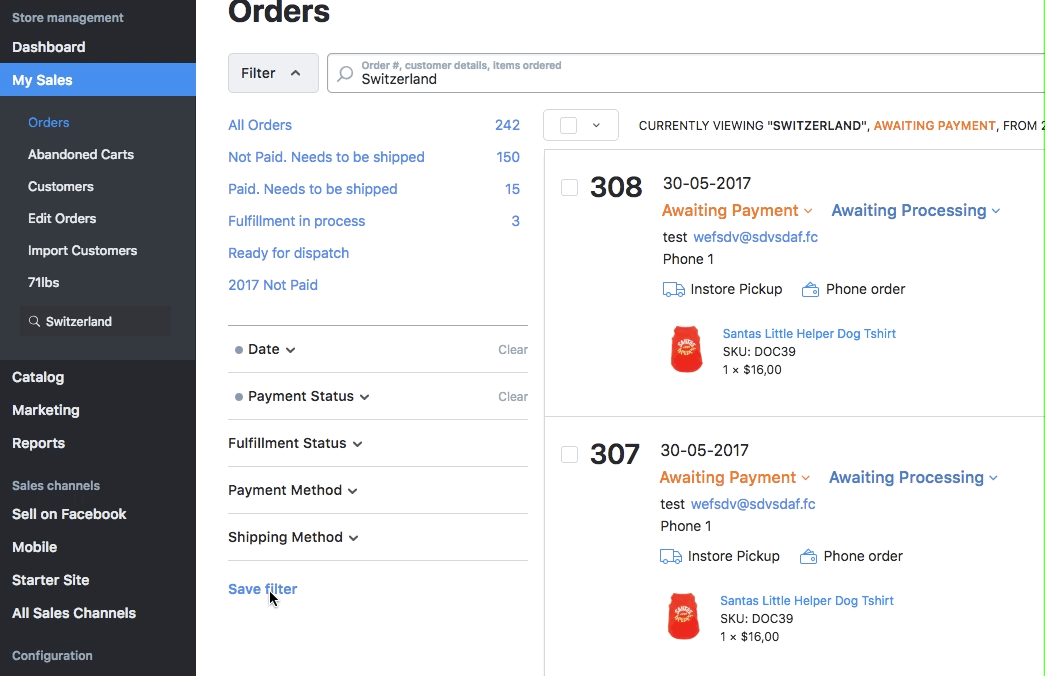1045x676 pixels.
Task: Click the truck icon for order 308
Action: 673,289
